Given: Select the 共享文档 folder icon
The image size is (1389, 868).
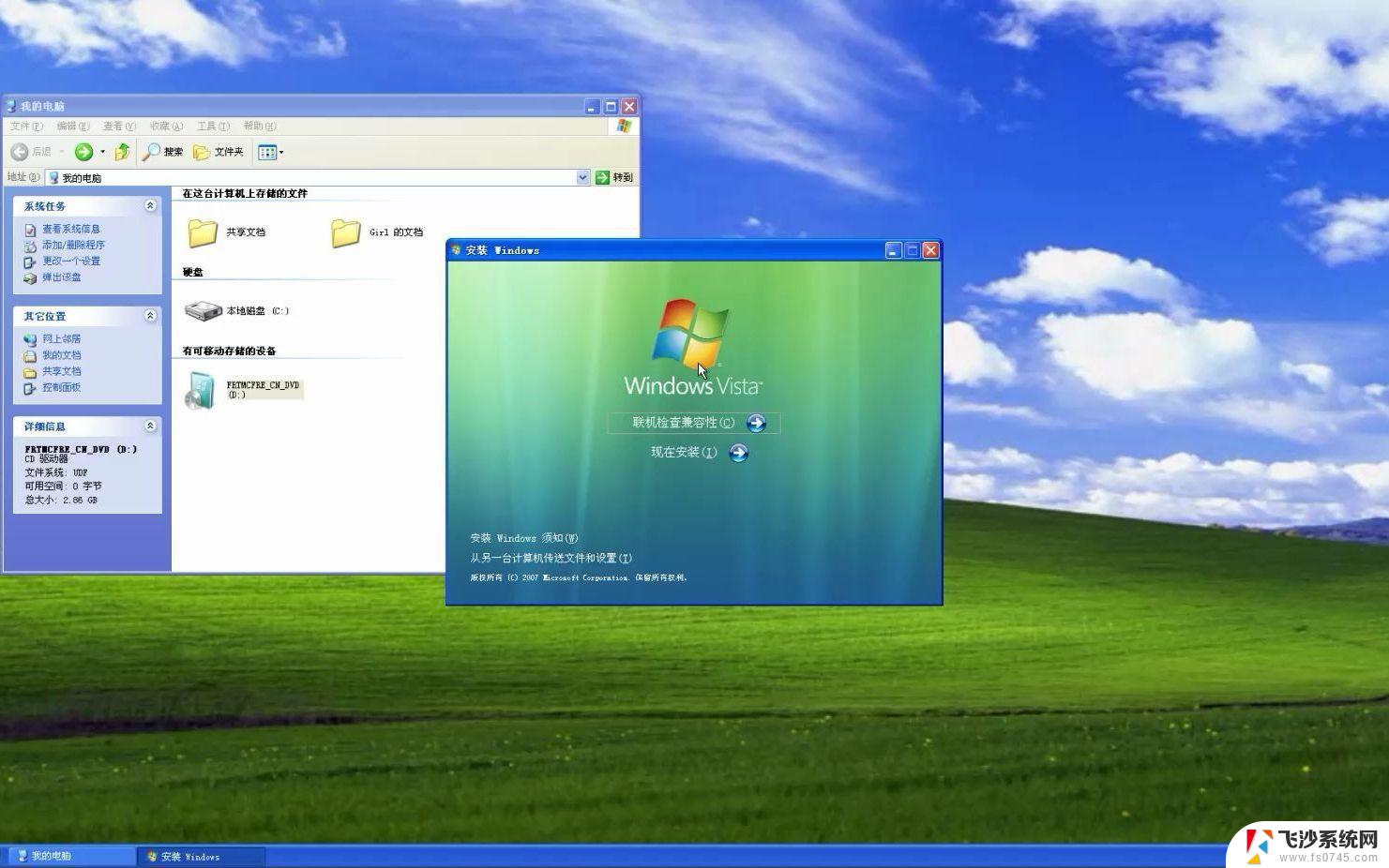Looking at the screenshot, I should pos(203,232).
